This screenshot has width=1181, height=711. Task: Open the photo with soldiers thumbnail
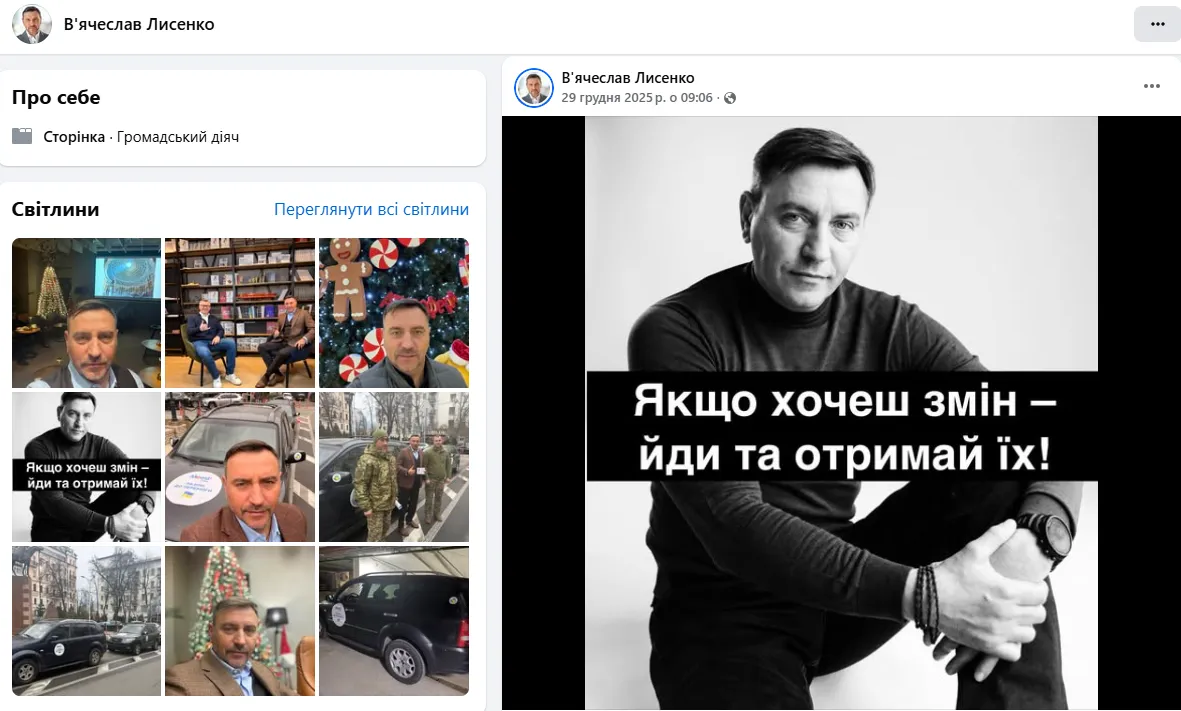[x=394, y=466]
